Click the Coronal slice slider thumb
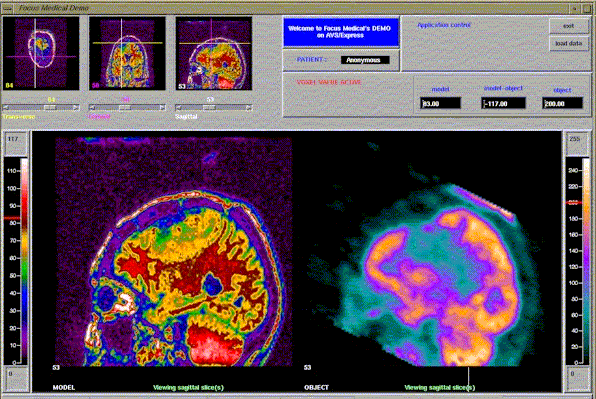Image resolution: width=596 pixels, height=399 pixels. tap(125, 108)
